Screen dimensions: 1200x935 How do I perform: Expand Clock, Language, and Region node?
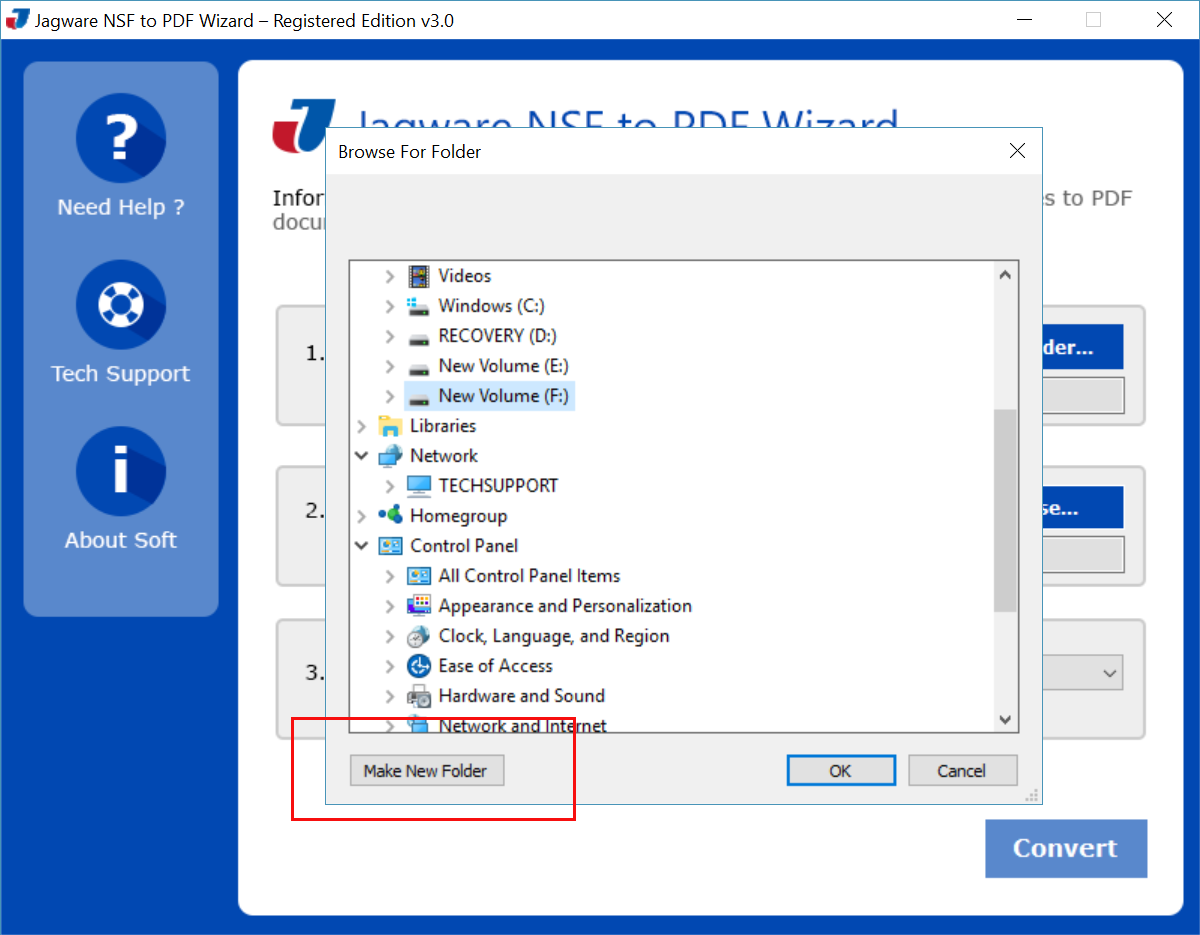[x=390, y=636]
